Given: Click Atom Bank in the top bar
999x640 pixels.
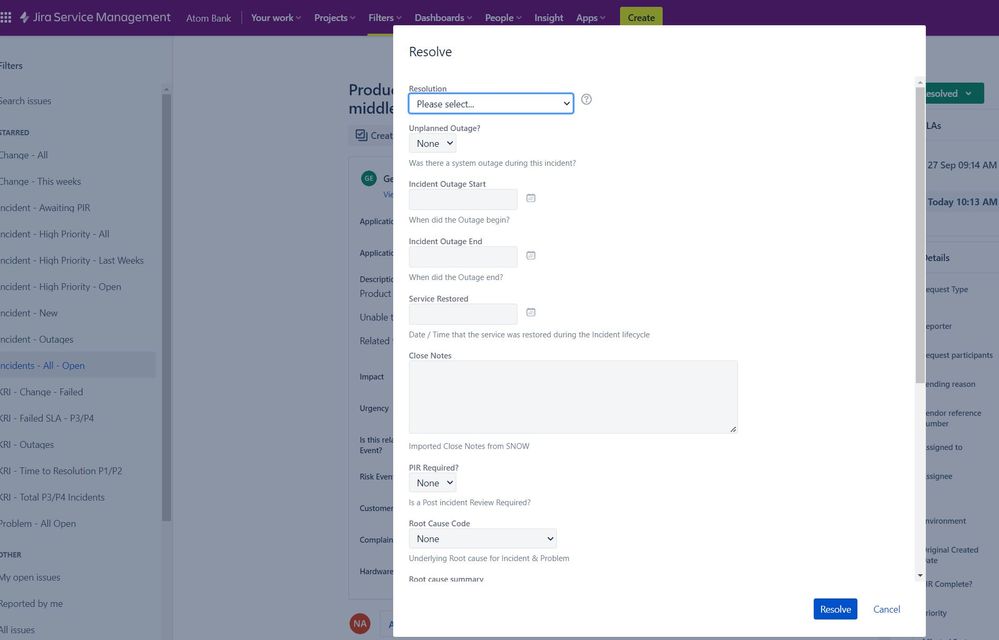Looking at the screenshot, I should pos(208,18).
